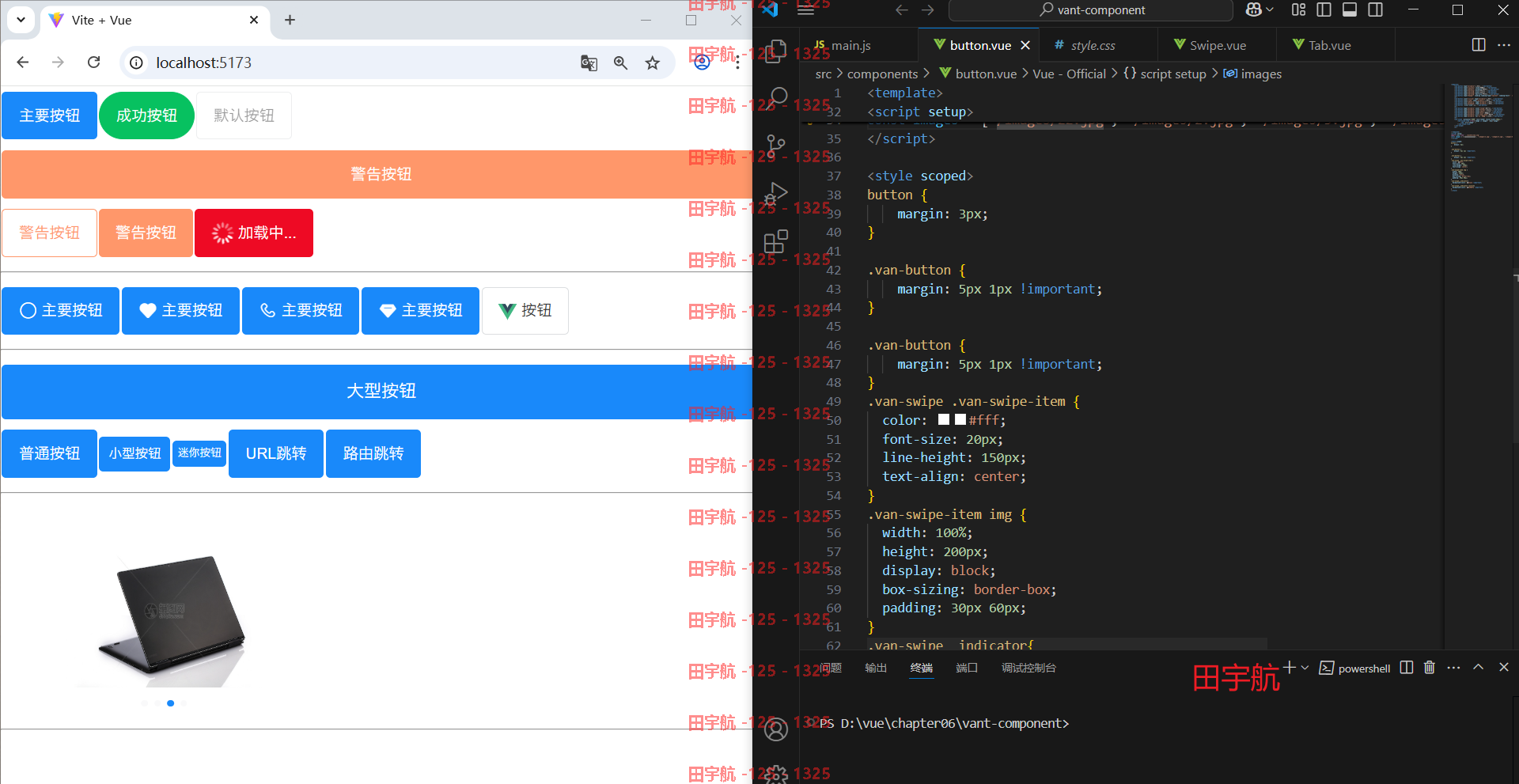Expand 'Vue - Official' breadcrumb segment

pos(1069,74)
